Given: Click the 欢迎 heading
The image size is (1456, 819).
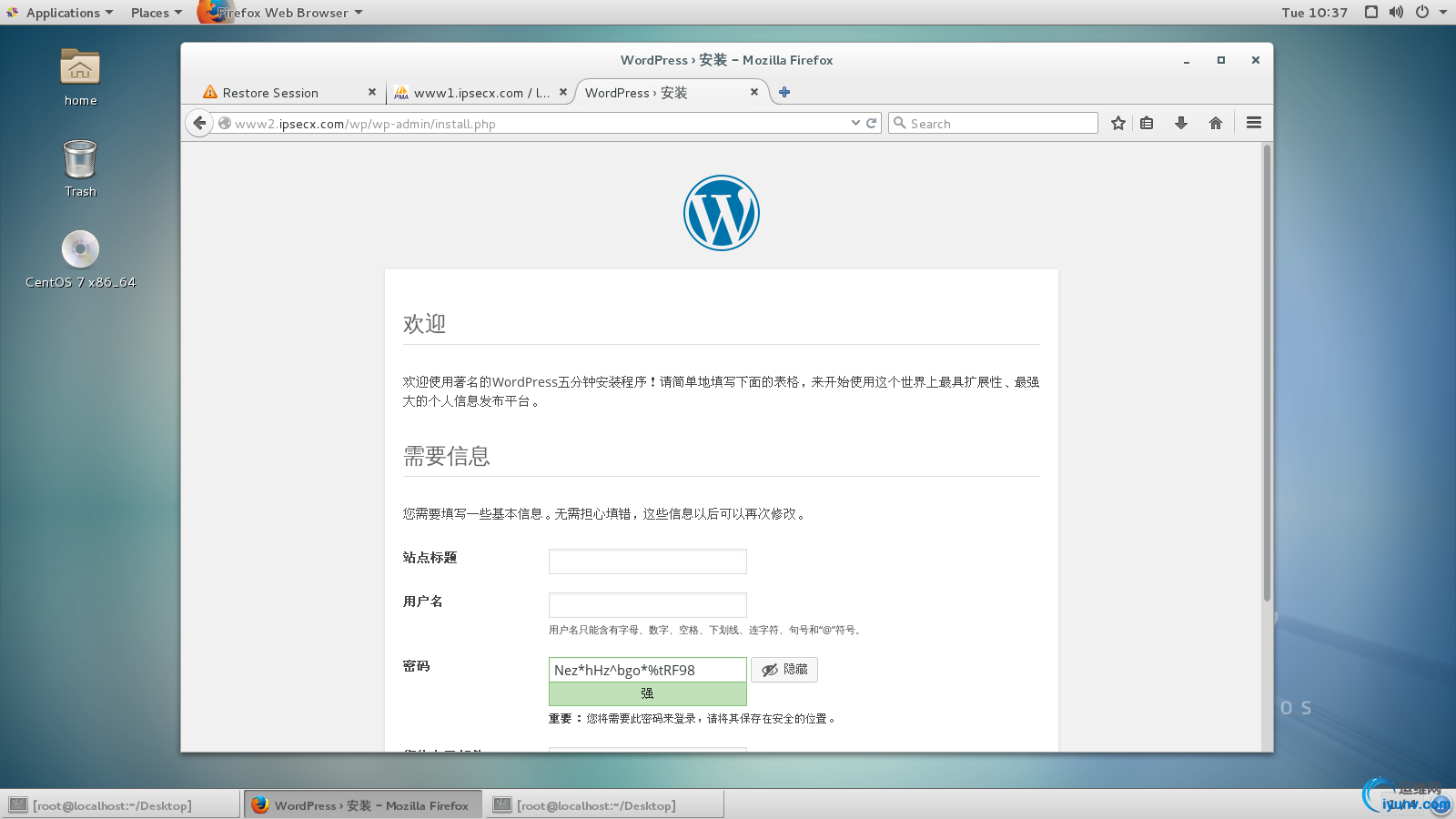Looking at the screenshot, I should click(x=424, y=324).
